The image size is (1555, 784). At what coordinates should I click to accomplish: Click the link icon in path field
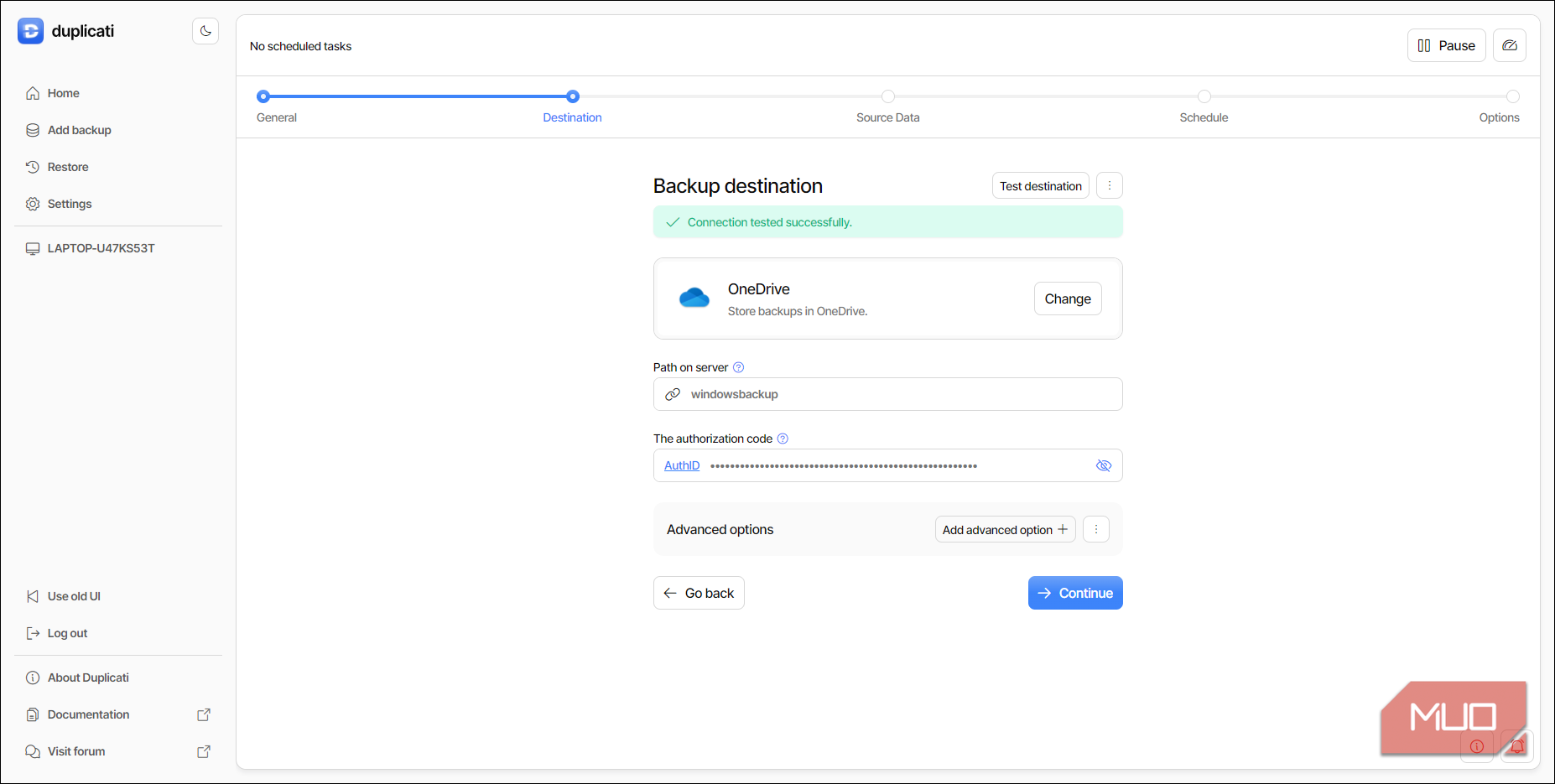pyautogui.click(x=673, y=394)
